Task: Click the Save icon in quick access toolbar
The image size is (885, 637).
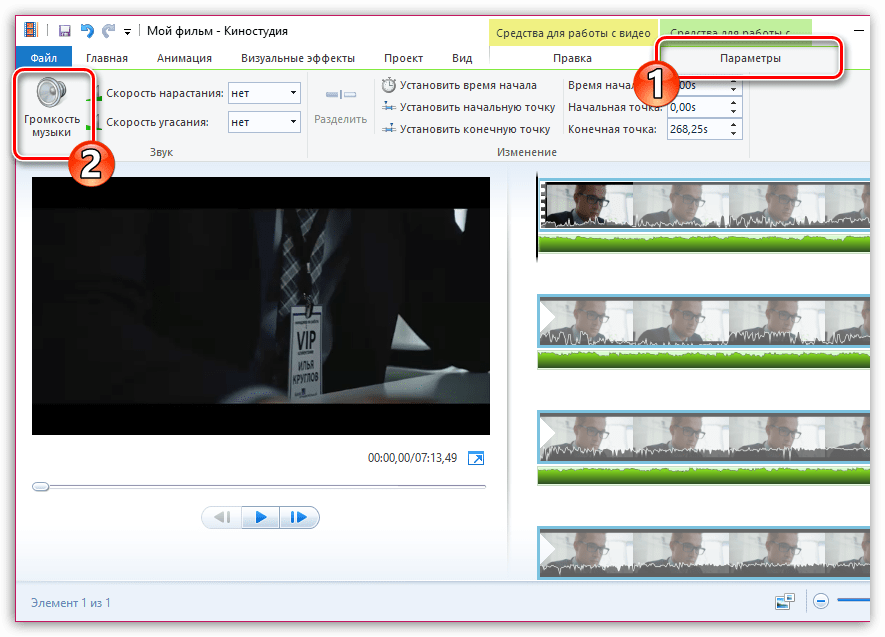Action: (64, 31)
